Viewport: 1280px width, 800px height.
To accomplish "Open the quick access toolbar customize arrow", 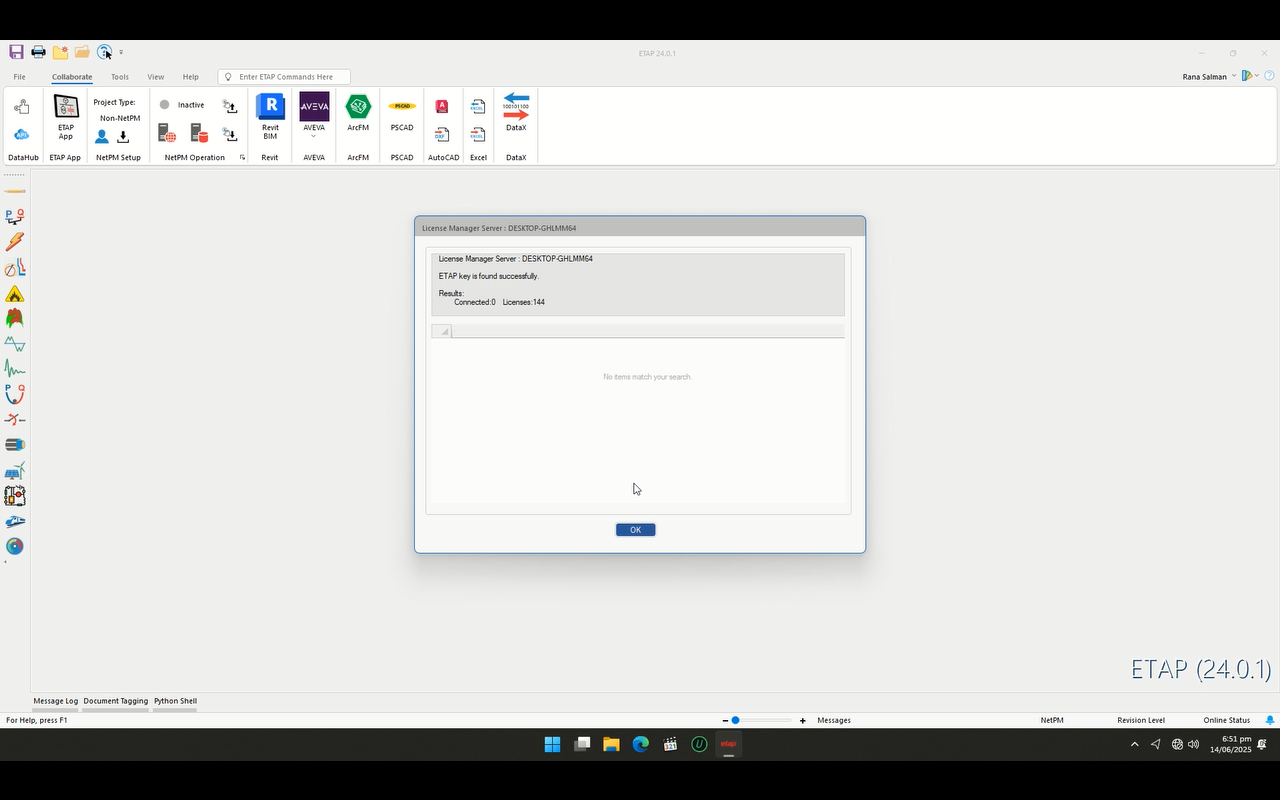I will click(121, 52).
